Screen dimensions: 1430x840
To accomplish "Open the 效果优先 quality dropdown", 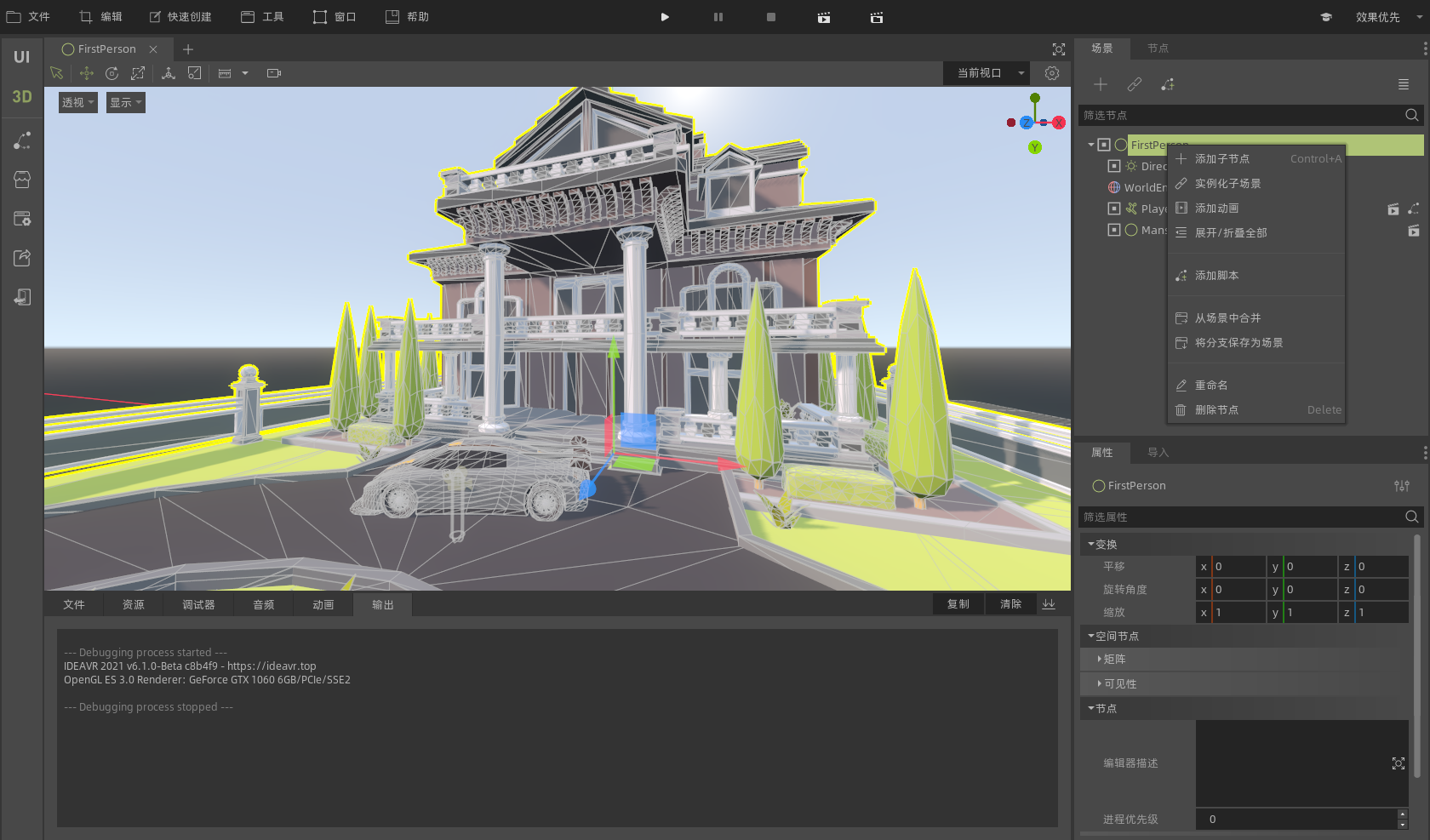I will (1387, 17).
